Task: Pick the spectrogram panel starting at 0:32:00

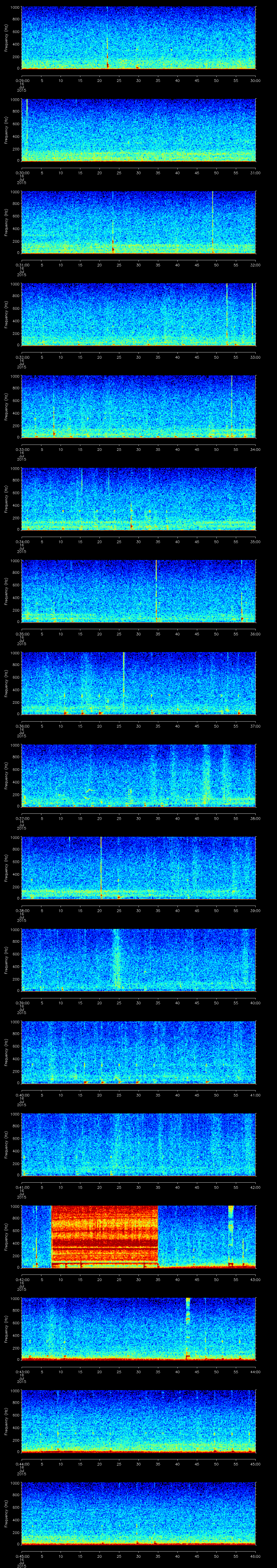Action: (139, 314)
